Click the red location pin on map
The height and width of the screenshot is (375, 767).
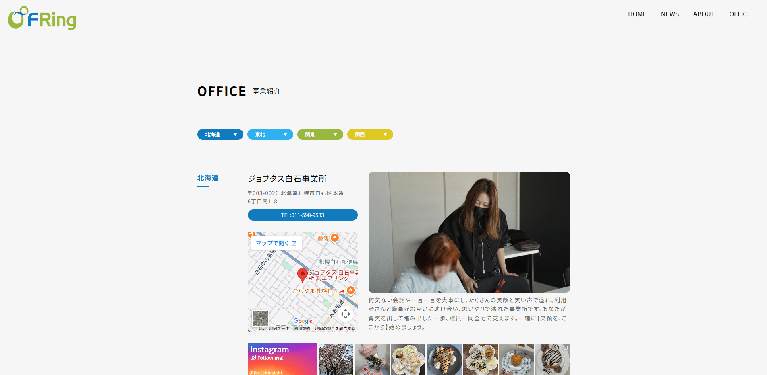[302, 275]
